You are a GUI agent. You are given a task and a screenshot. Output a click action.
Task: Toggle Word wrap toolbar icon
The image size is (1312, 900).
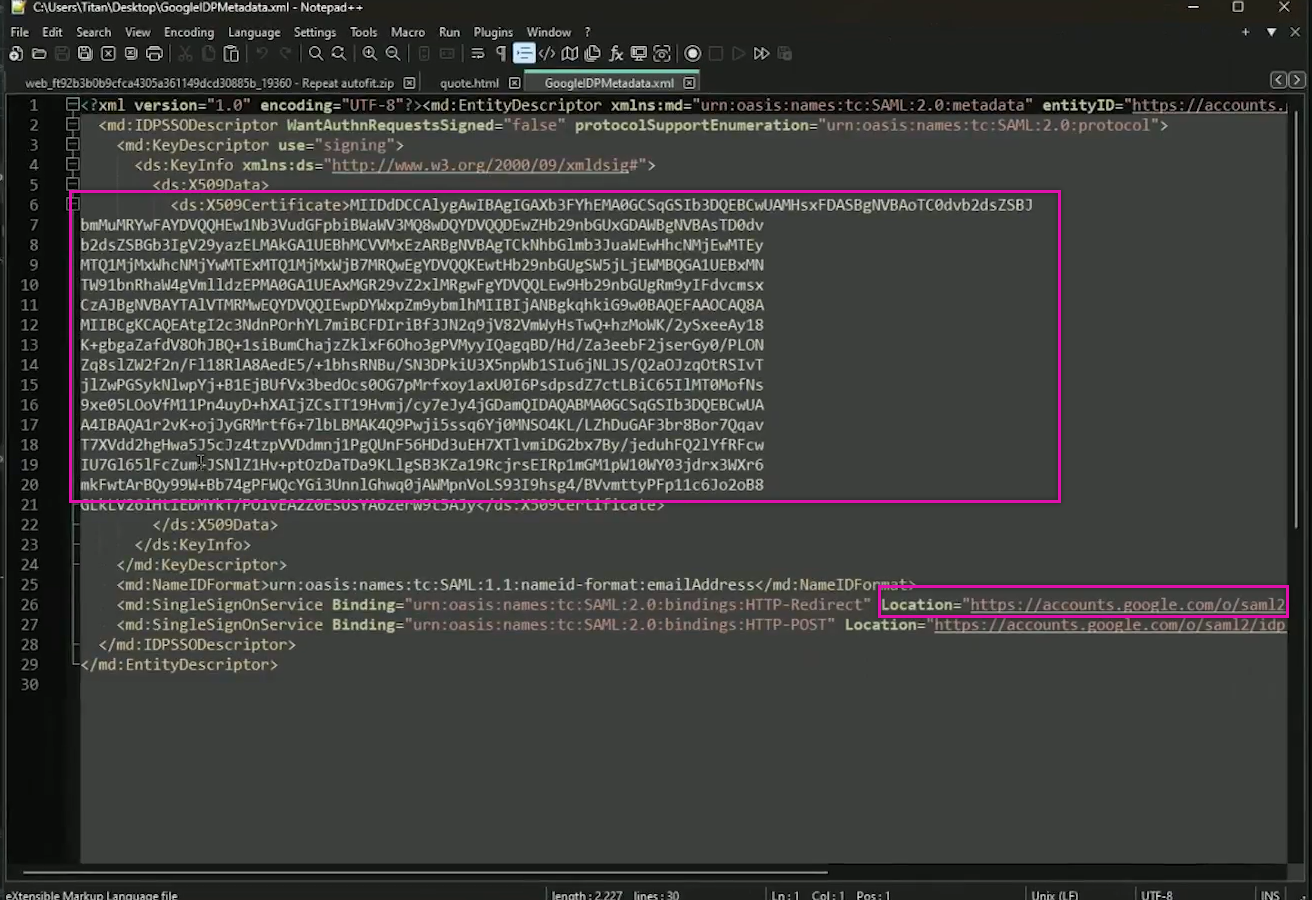coord(478,53)
